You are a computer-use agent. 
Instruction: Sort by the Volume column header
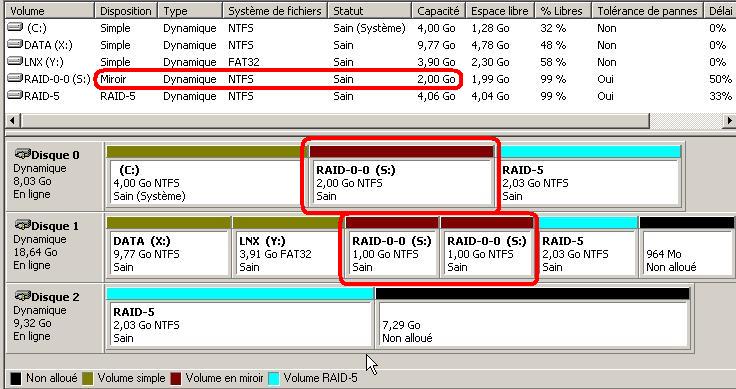pyautogui.click(x=49, y=11)
